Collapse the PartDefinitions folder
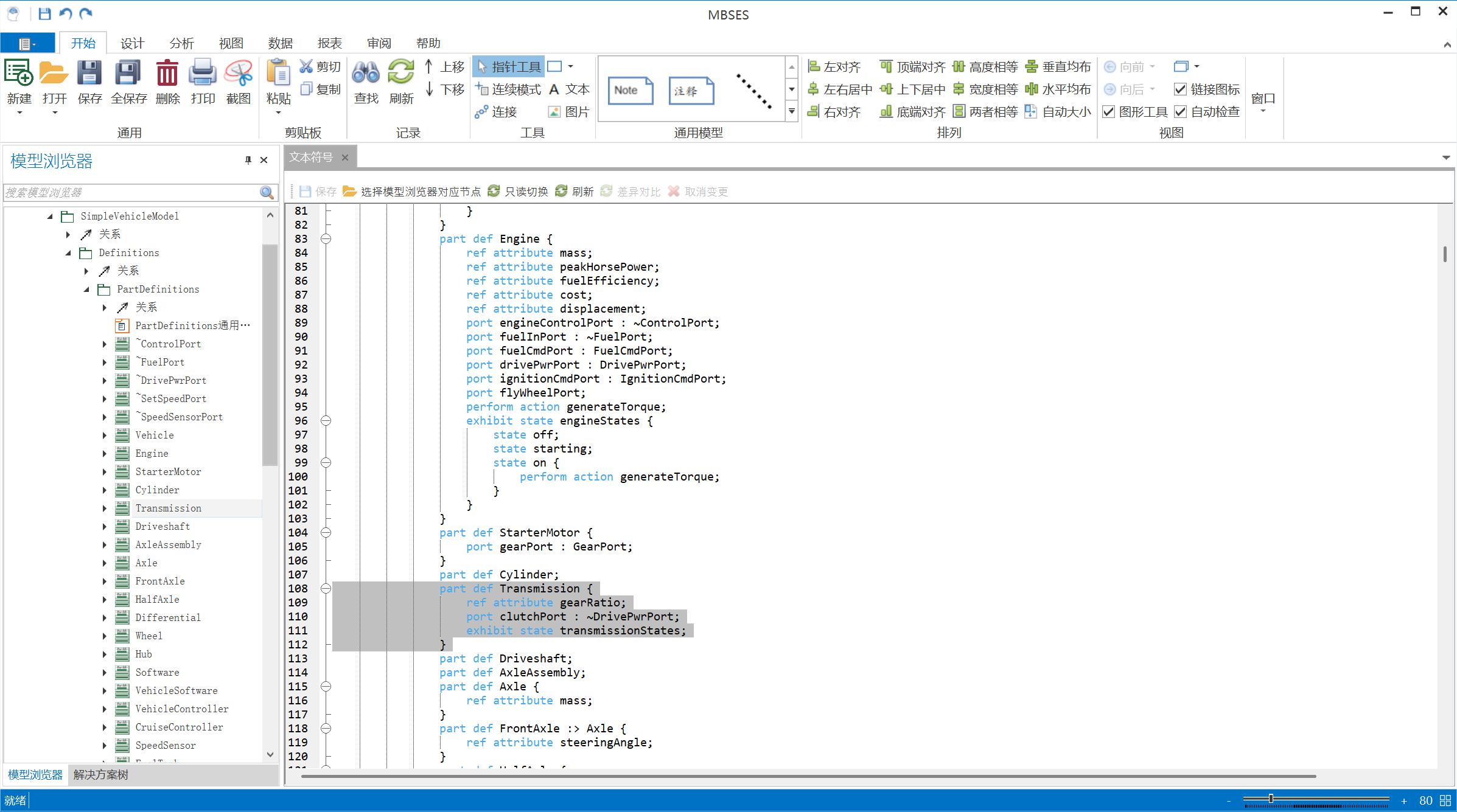Viewport: 1457px width, 812px height. [86, 290]
